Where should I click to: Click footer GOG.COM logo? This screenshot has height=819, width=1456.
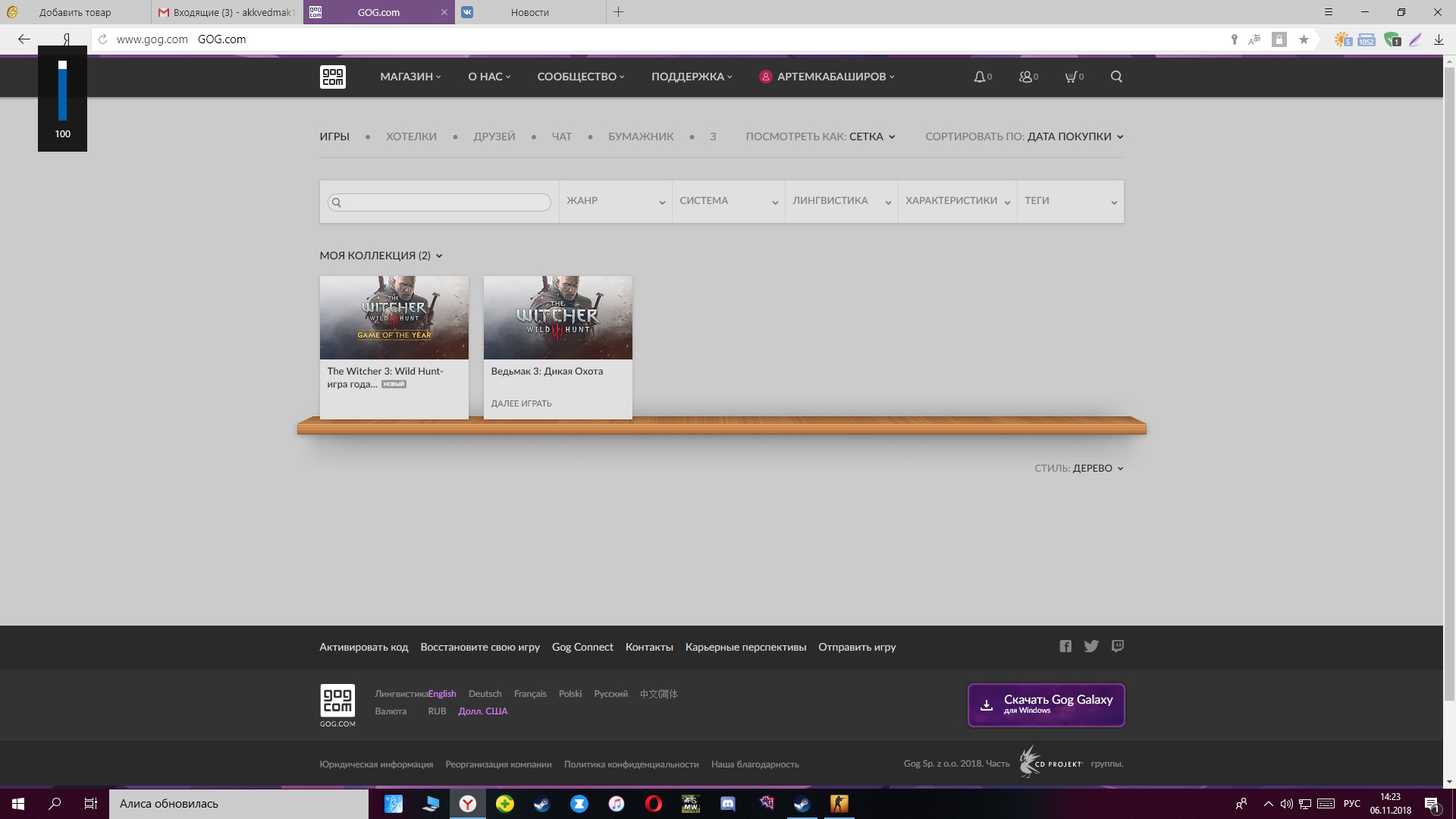click(x=337, y=705)
